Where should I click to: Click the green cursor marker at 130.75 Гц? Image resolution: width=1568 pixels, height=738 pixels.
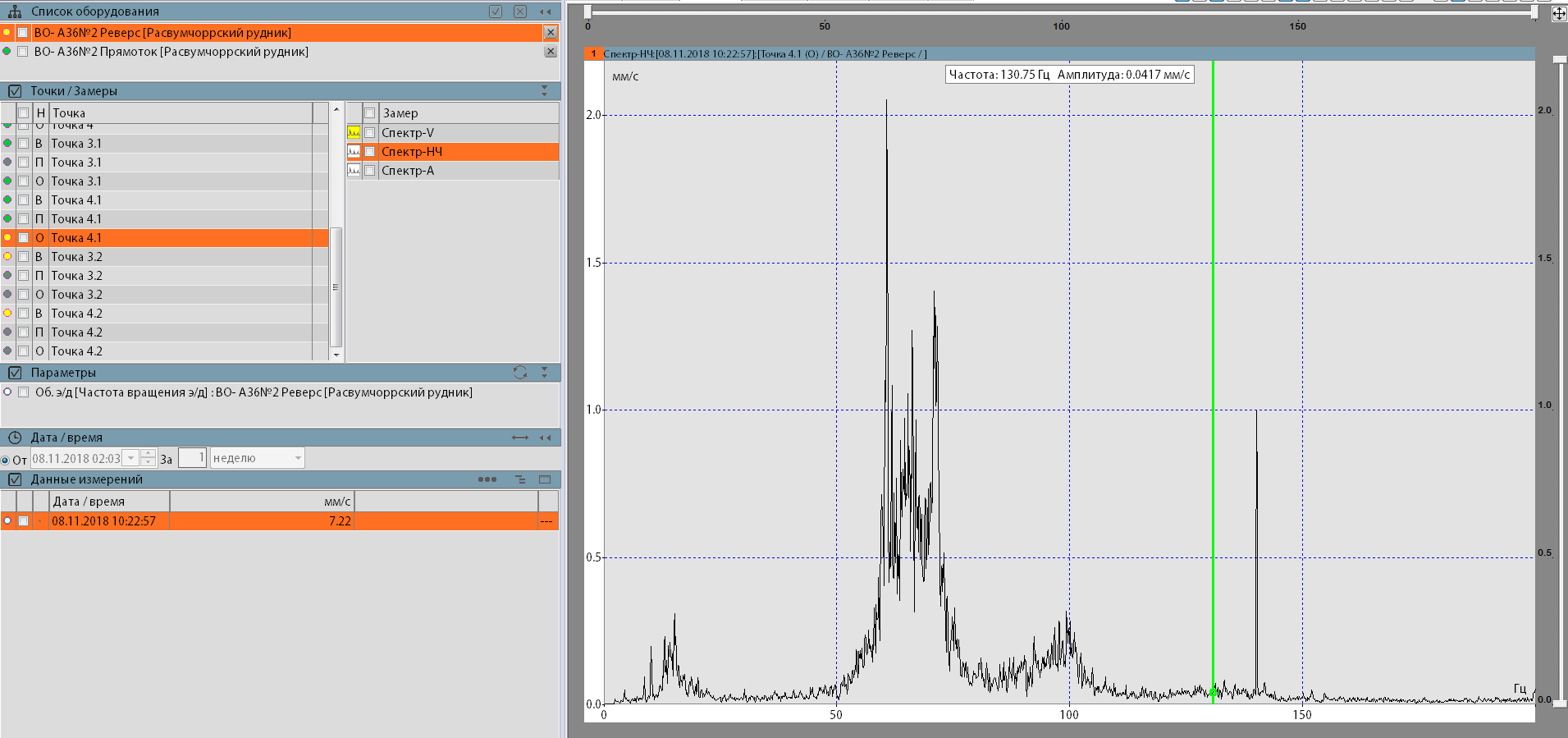1213,692
